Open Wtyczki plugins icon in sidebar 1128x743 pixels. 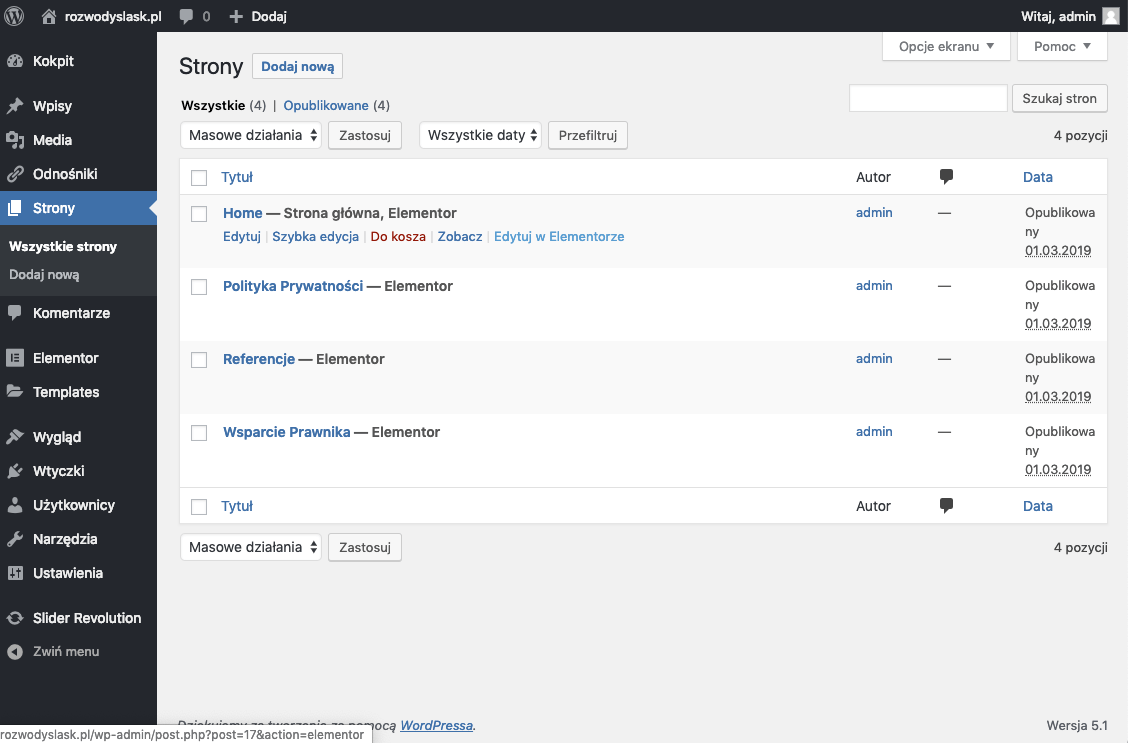(x=15, y=471)
